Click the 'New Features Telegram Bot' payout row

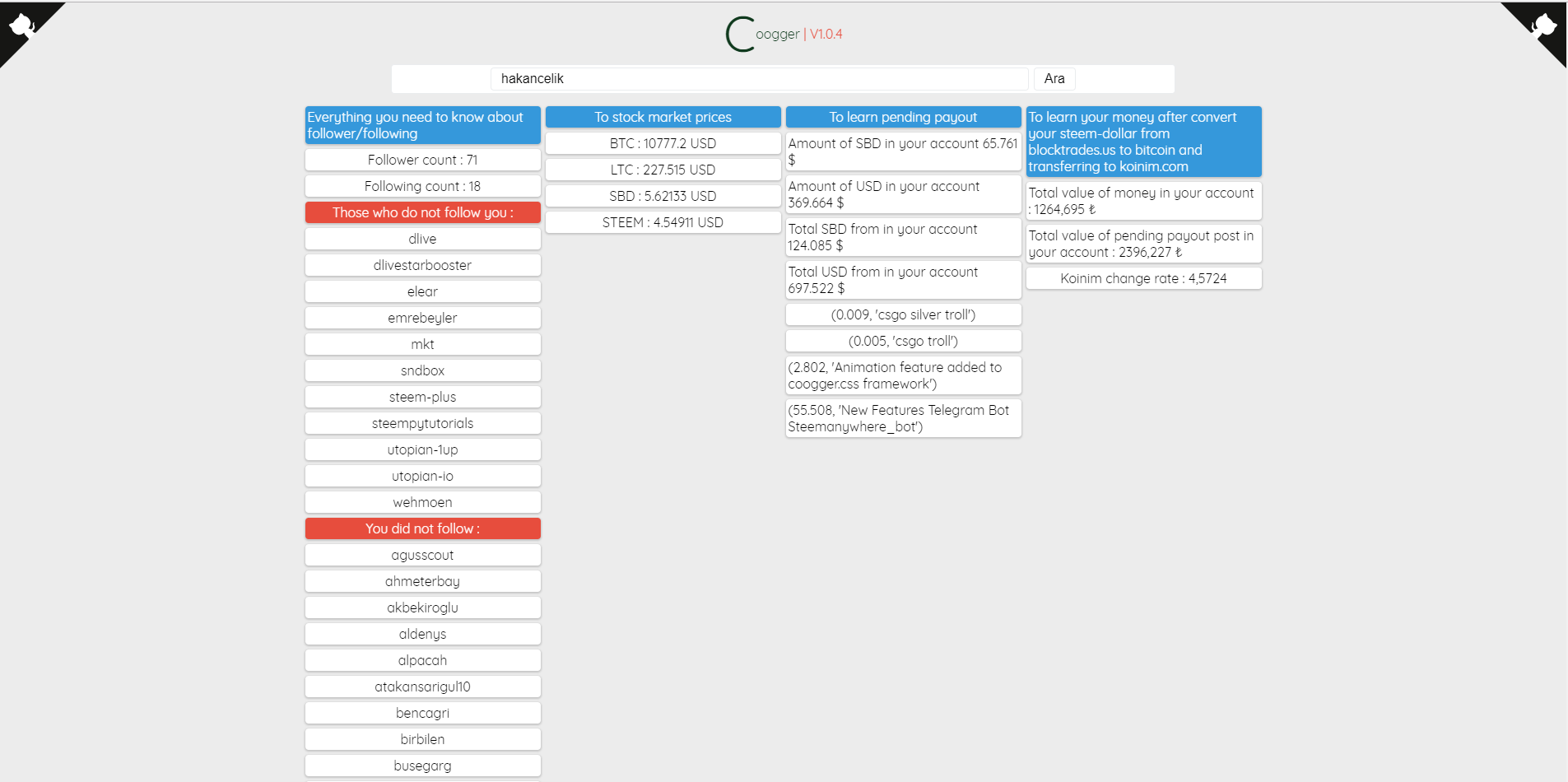[x=904, y=418]
